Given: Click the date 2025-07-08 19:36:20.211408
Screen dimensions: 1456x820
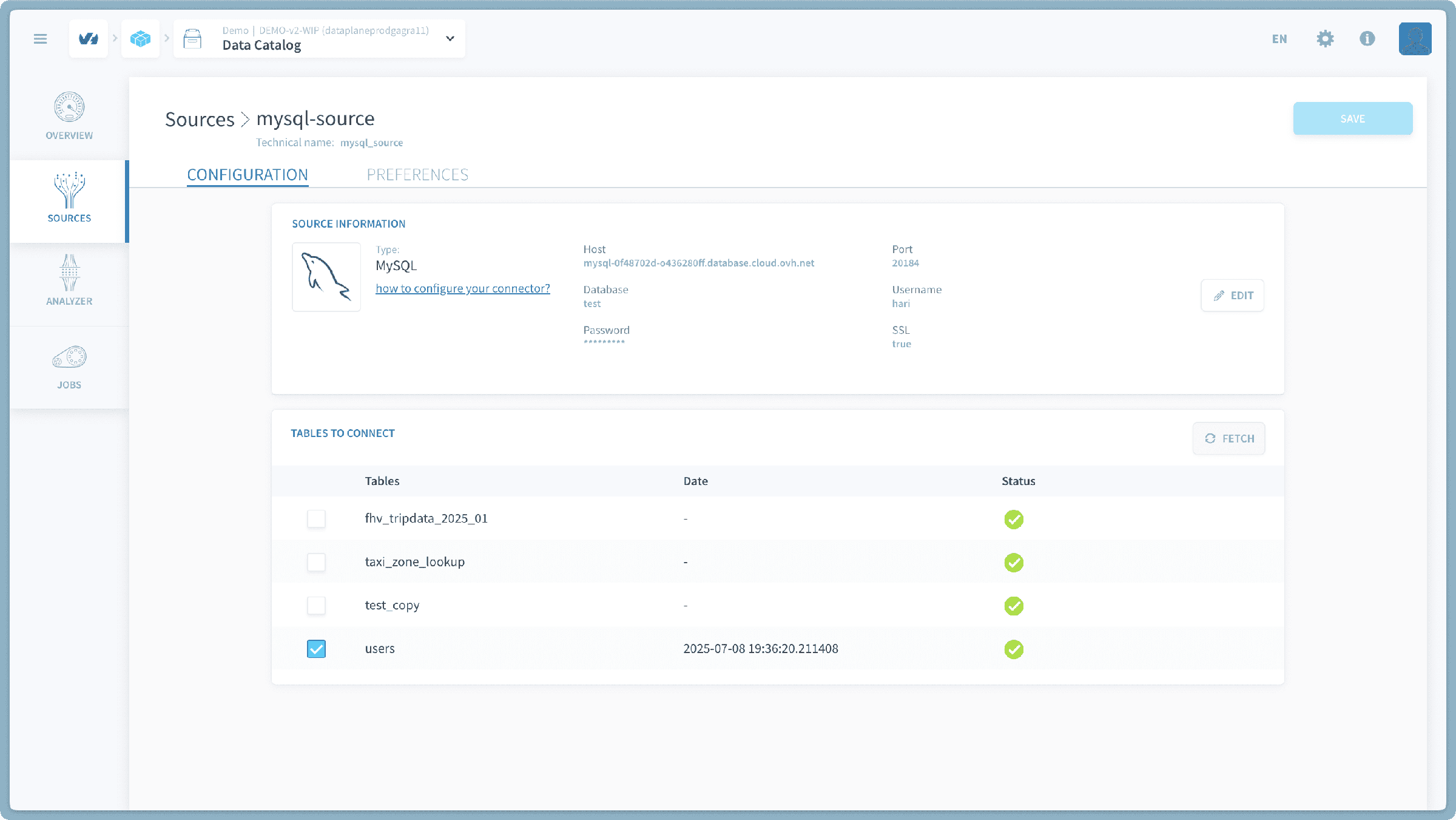Looking at the screenshot, I should coord(761,649).
